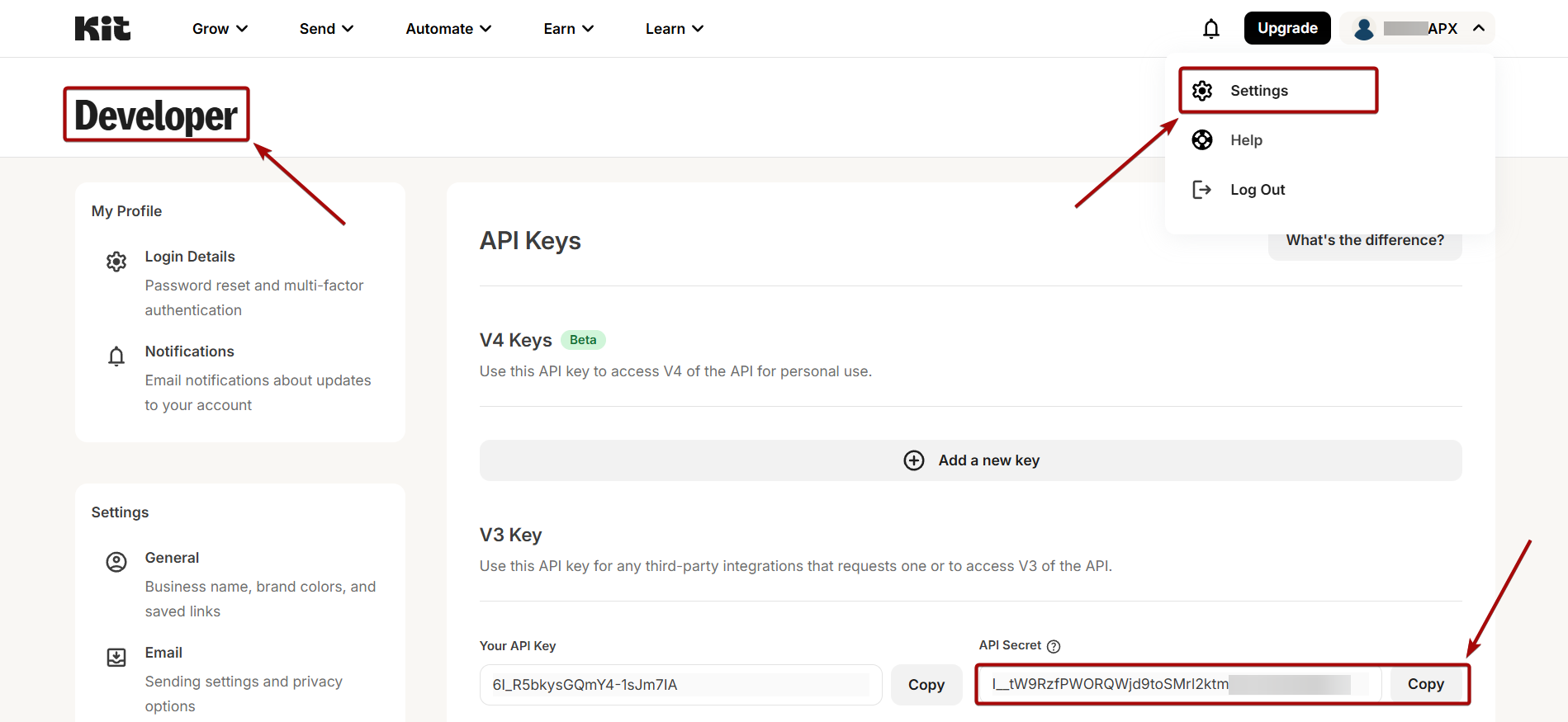Expand the Earn menu
The width and height of the screenshot is (1568, 722).
568,29
